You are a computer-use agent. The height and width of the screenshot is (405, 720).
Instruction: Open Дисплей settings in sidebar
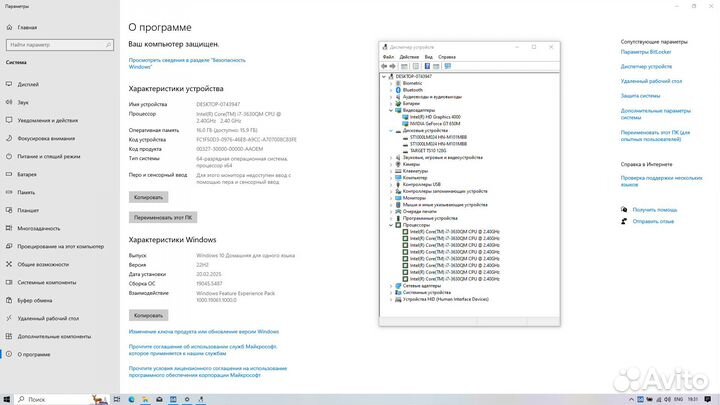28,84
